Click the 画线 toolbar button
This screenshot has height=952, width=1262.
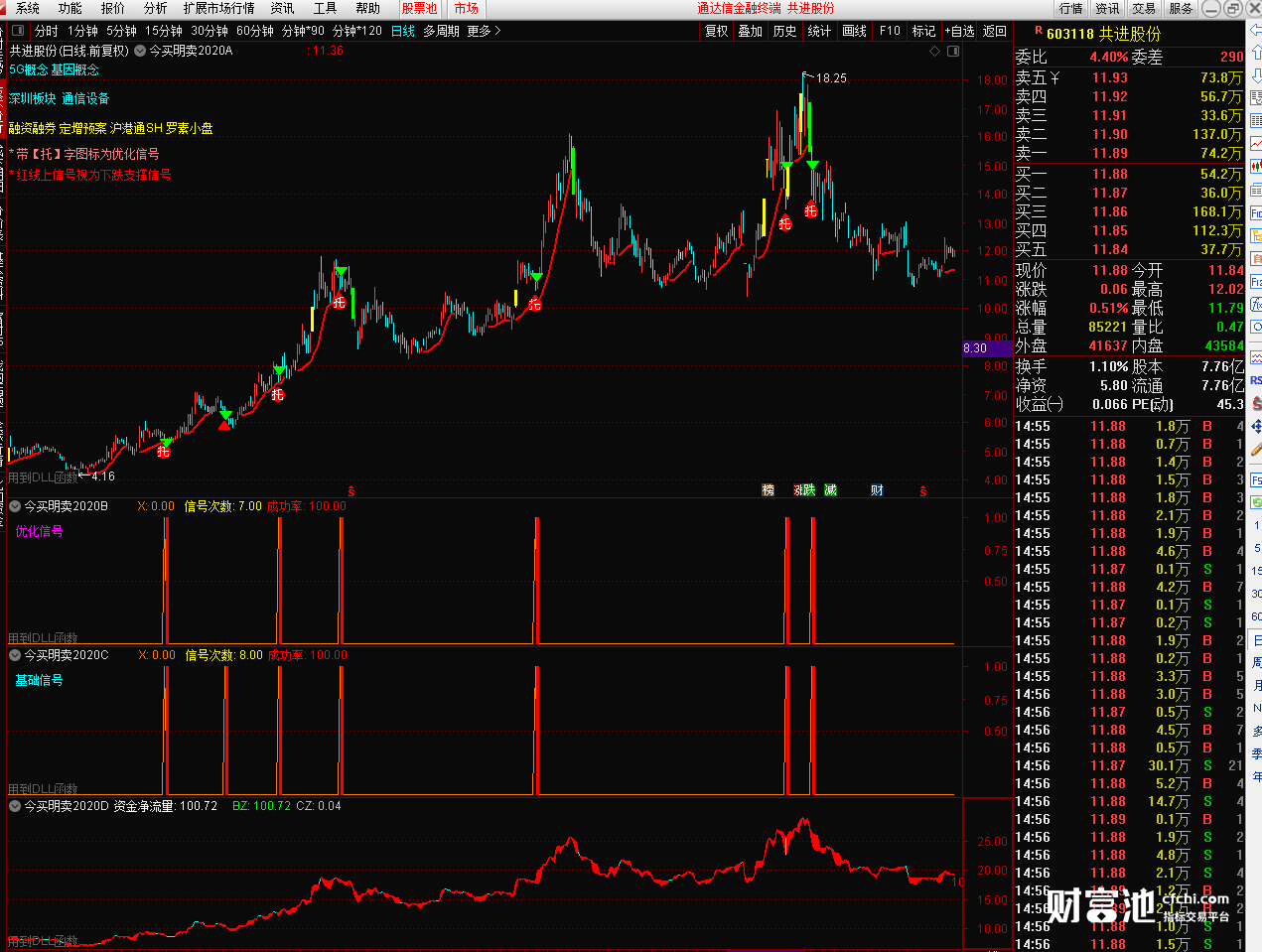point(854,31)
